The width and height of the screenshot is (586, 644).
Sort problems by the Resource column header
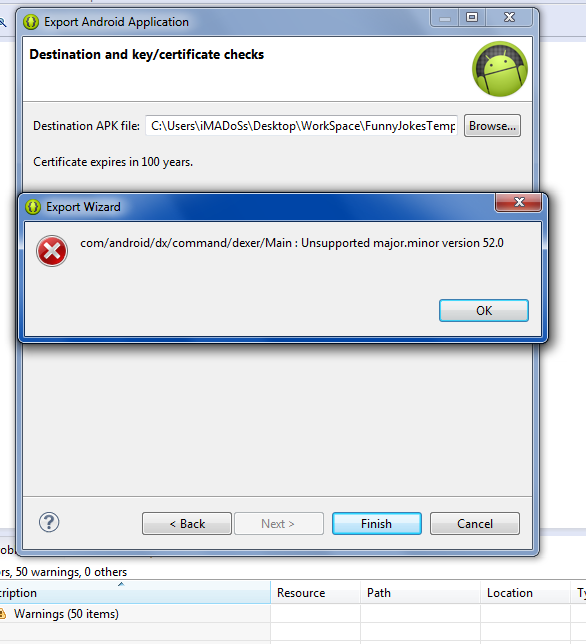click(x=315, y=593)
